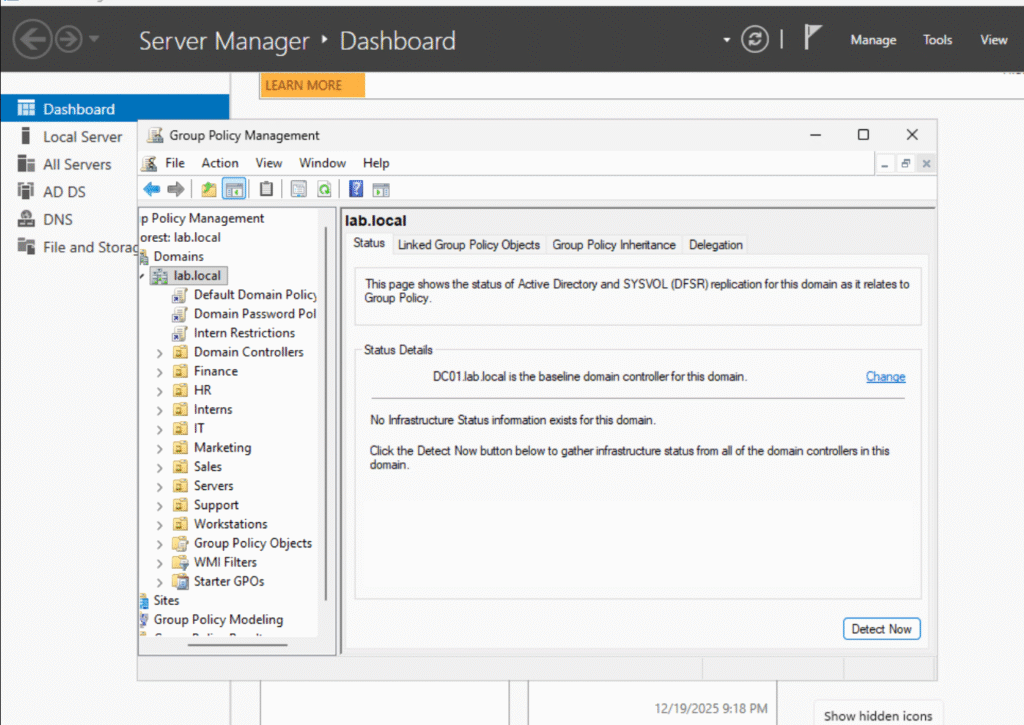Click the Refresh toolbar icon

pyautogui.click(x=324, y=189)
